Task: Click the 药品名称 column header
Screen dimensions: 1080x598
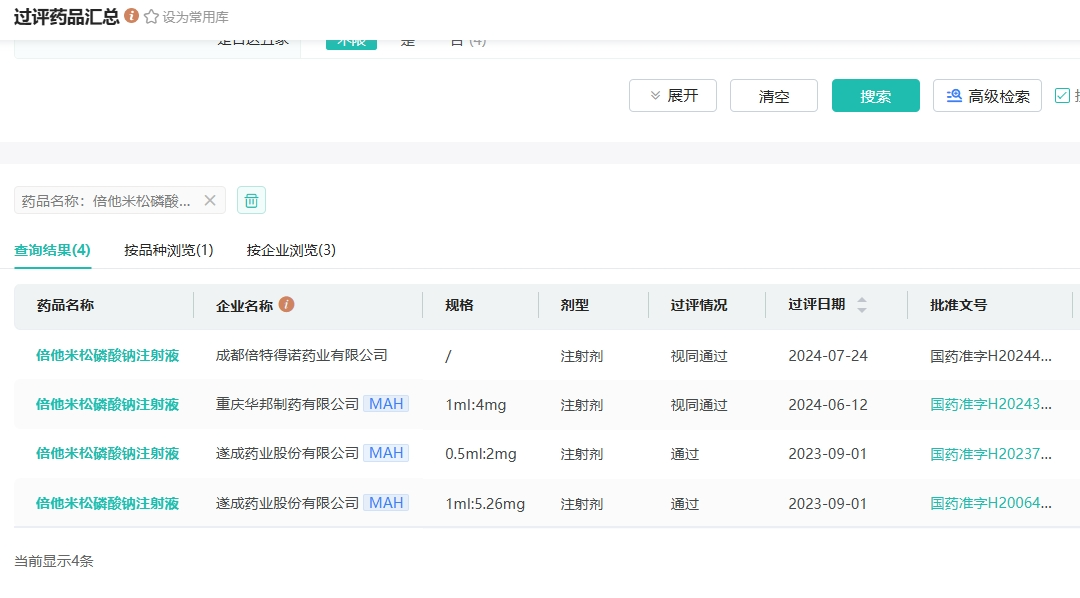Action: [x=66, y=305]
